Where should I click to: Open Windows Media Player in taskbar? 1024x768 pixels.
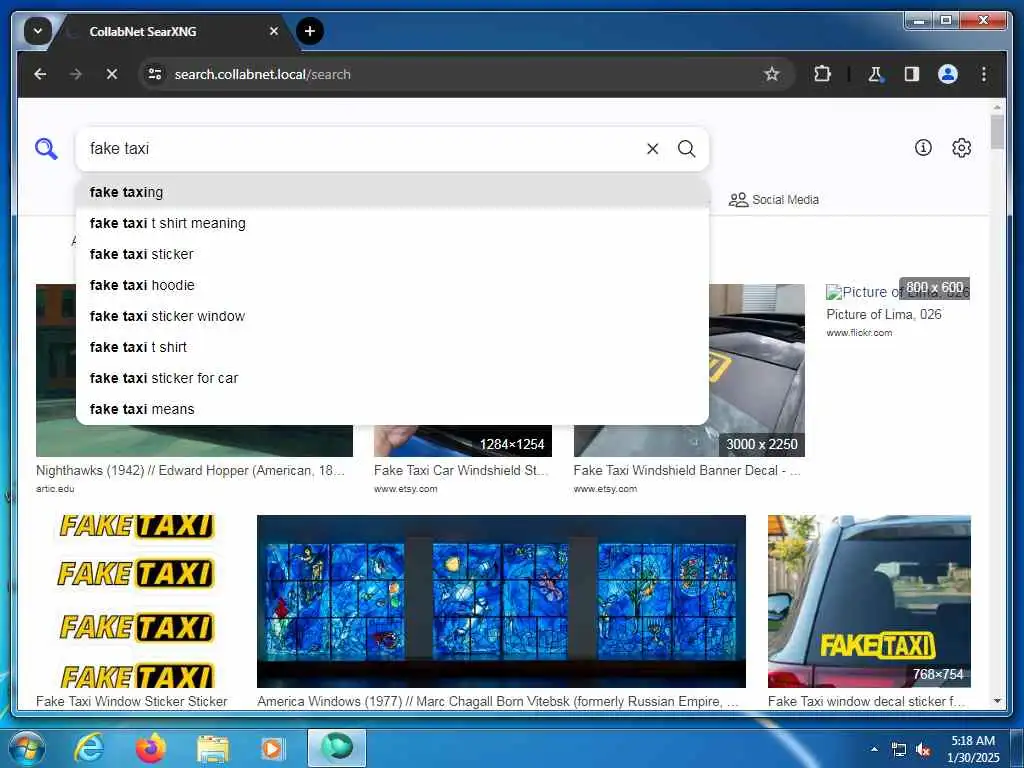272,748
